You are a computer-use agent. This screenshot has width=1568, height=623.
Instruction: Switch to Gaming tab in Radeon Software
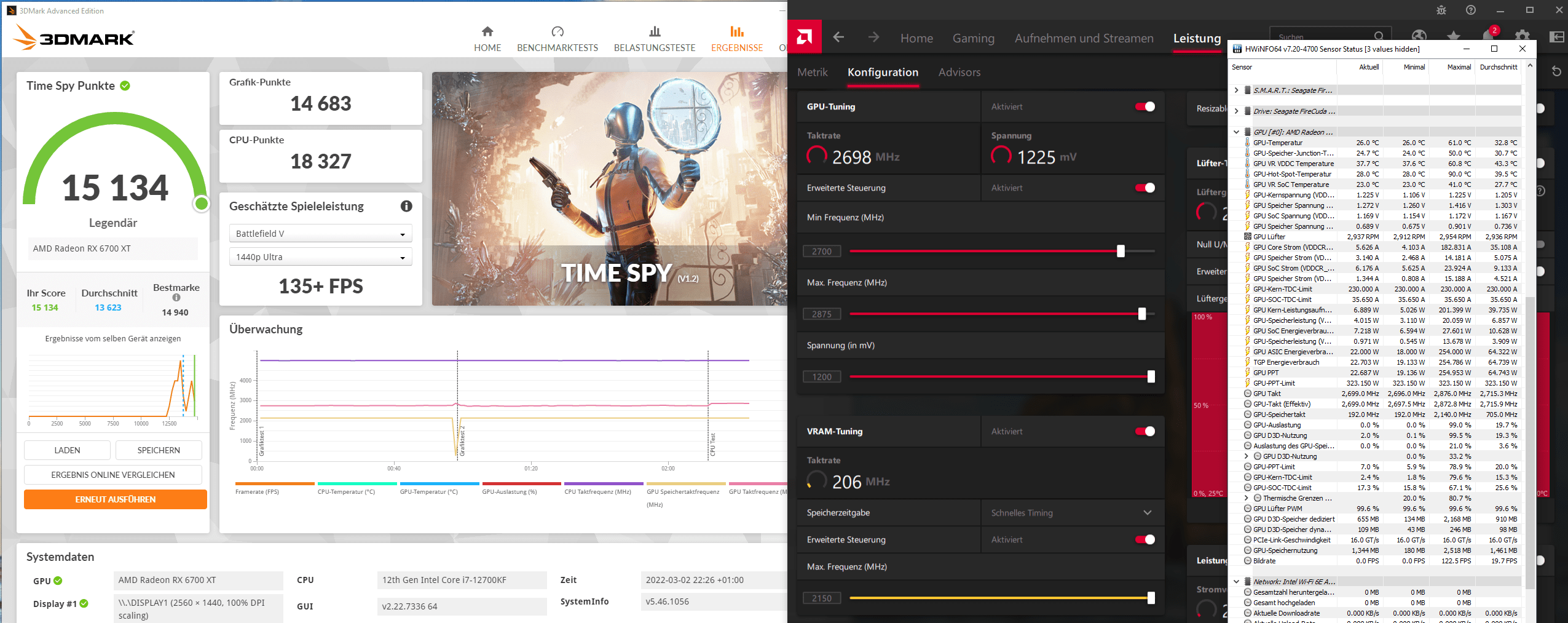[x=974, y=38]
